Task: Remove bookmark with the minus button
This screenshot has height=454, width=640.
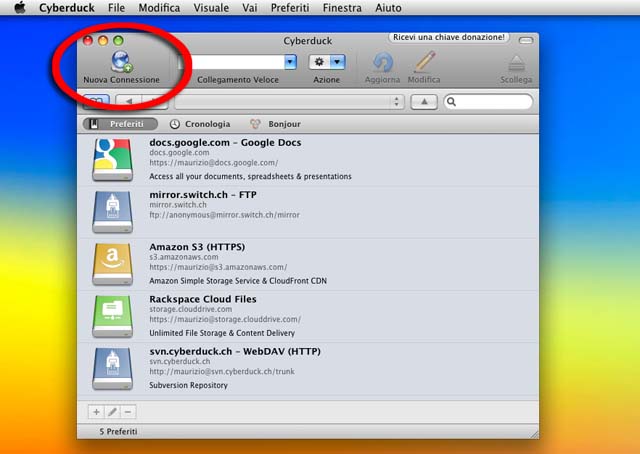Action: tap(128, 412)
